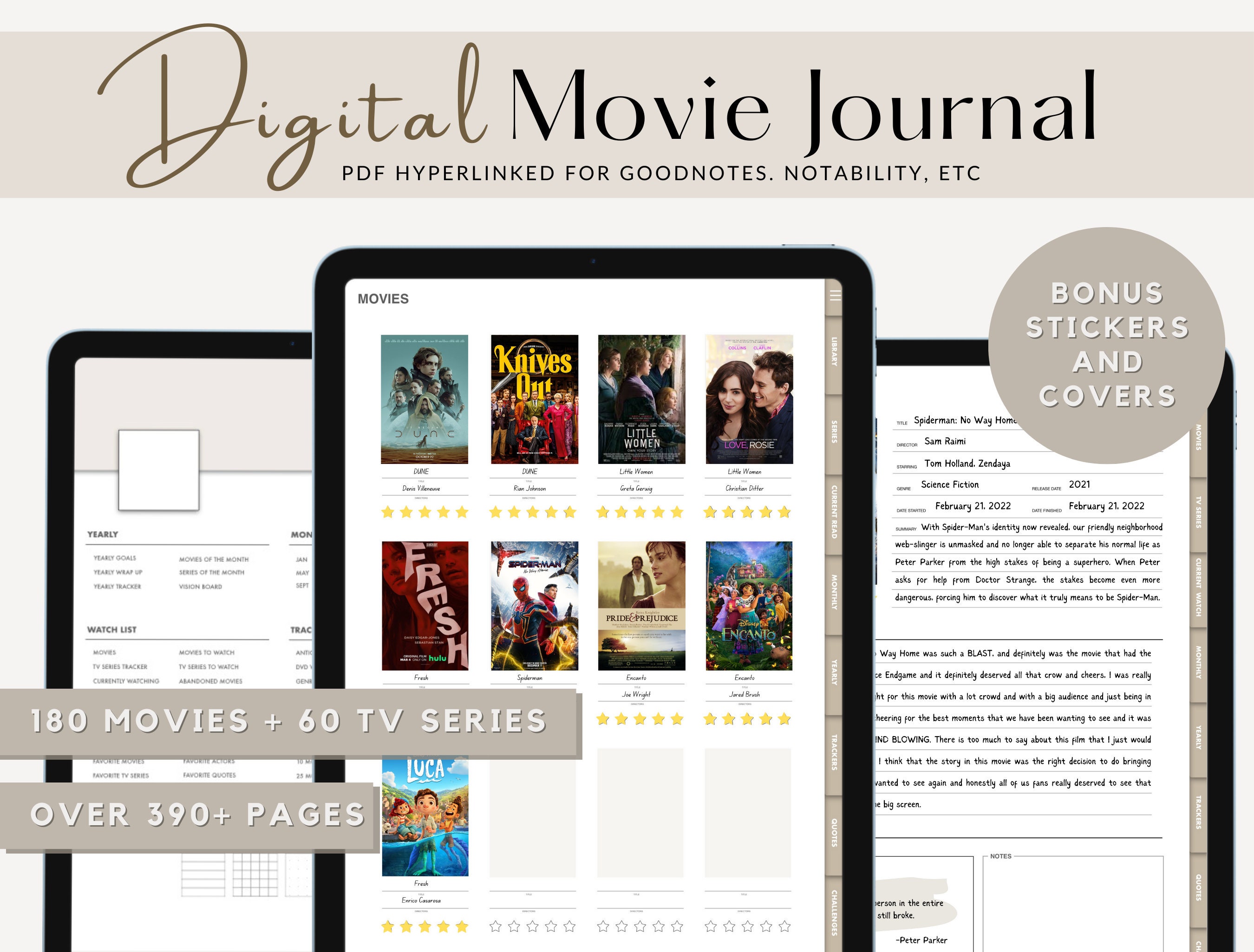Click Luca's fifth filled star

(x=461, y=927)
